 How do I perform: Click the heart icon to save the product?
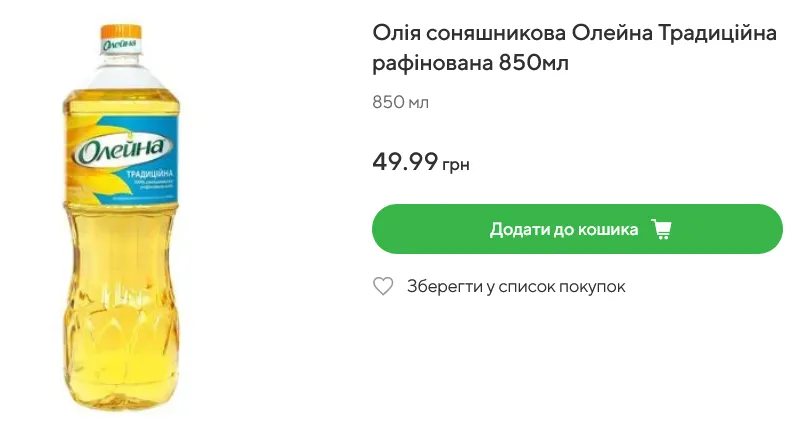click(383, 287)
